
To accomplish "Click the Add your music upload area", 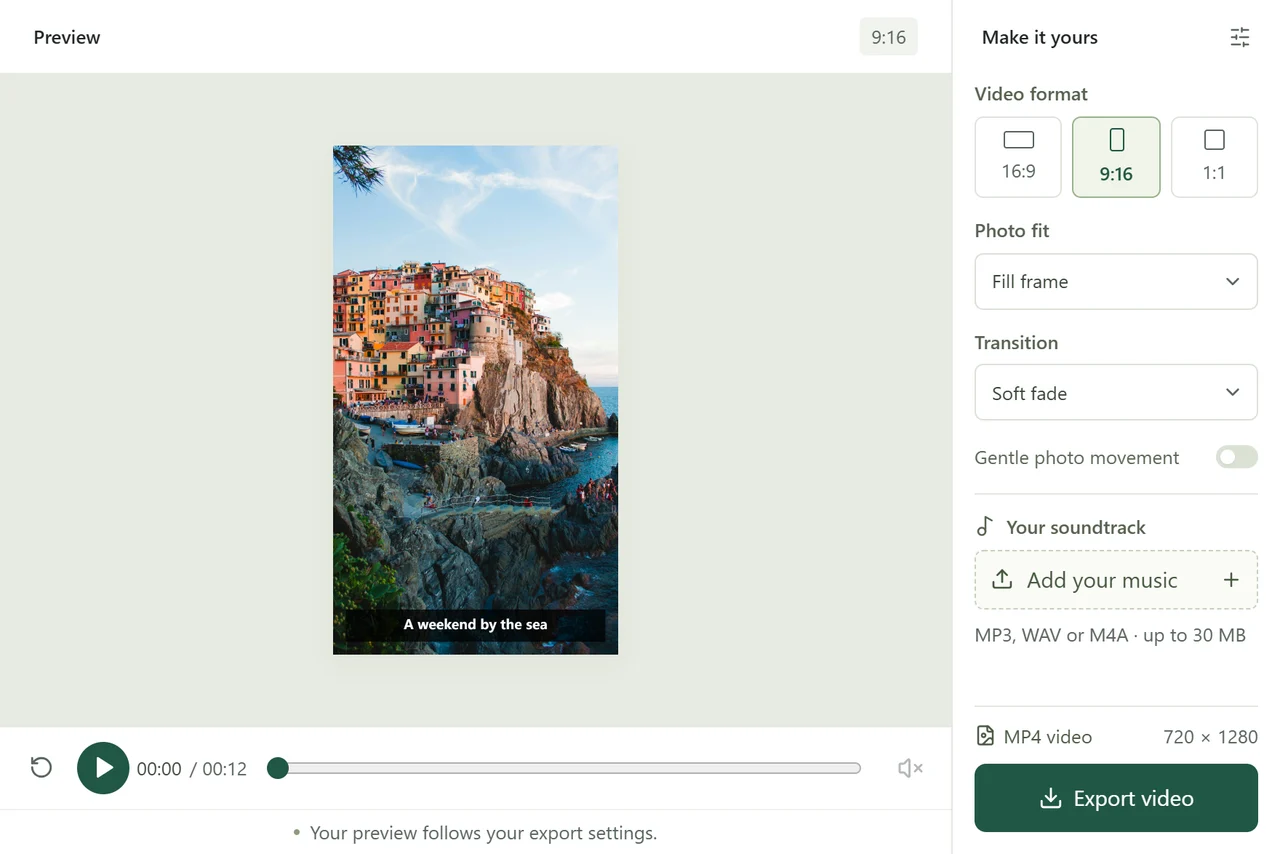I will click(1116, 580).
